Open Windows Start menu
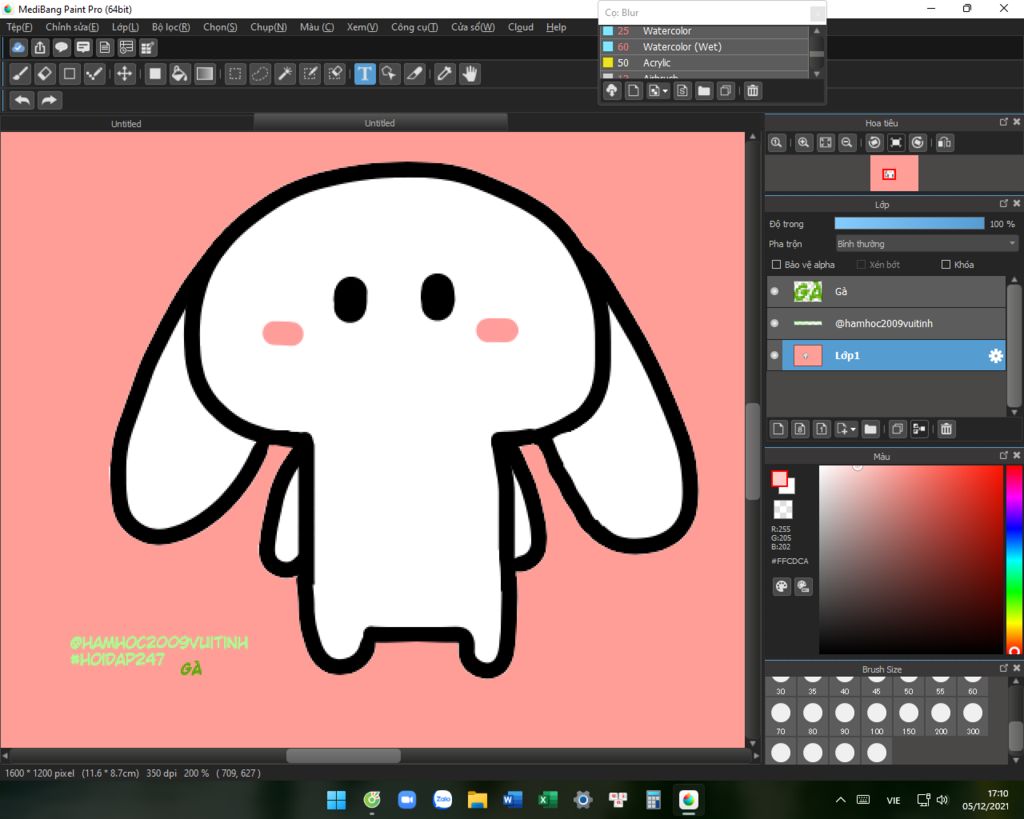 click(336, 800)
